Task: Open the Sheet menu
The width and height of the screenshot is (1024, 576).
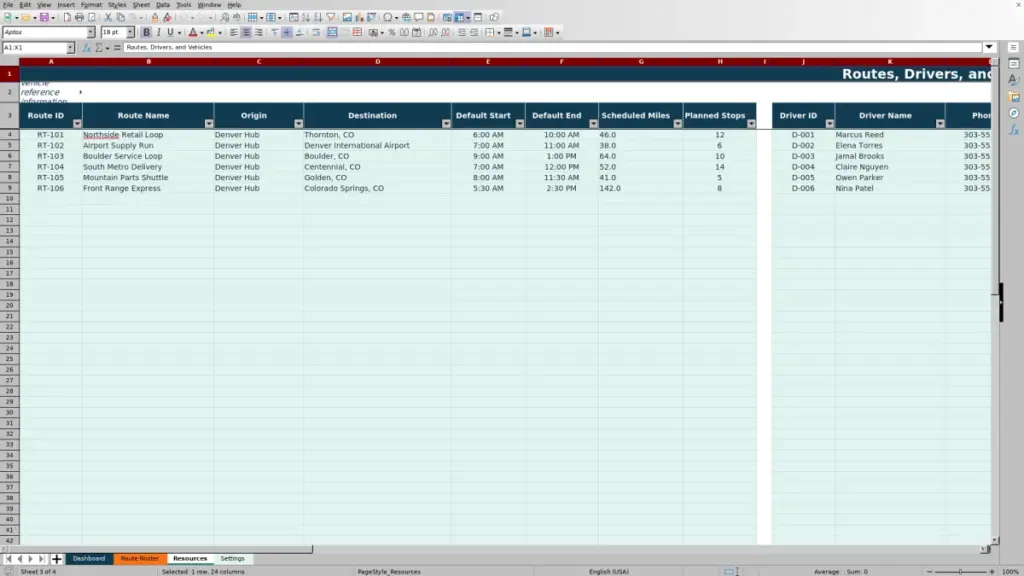Action: click(x=141, y=5)
